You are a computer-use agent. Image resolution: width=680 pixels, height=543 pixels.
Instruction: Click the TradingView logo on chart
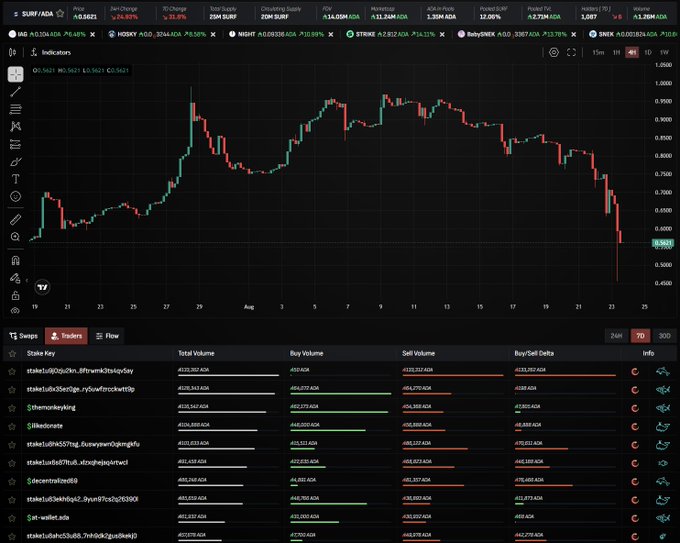(42, 287)
